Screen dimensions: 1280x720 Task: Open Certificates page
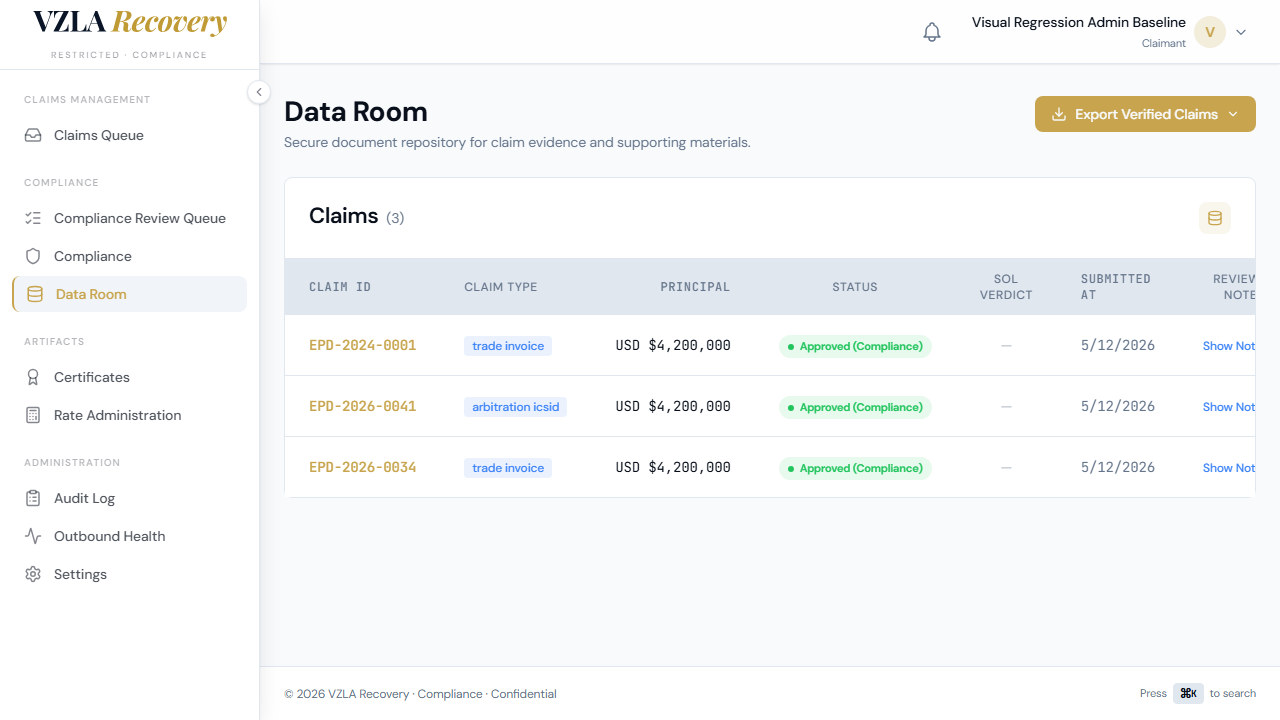(129, 377)
